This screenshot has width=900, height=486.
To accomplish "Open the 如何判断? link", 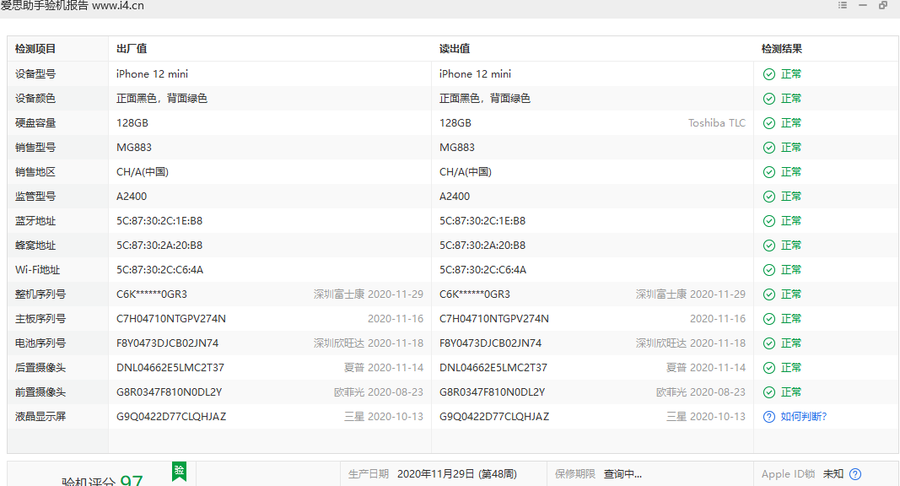I will coord(803,417).
